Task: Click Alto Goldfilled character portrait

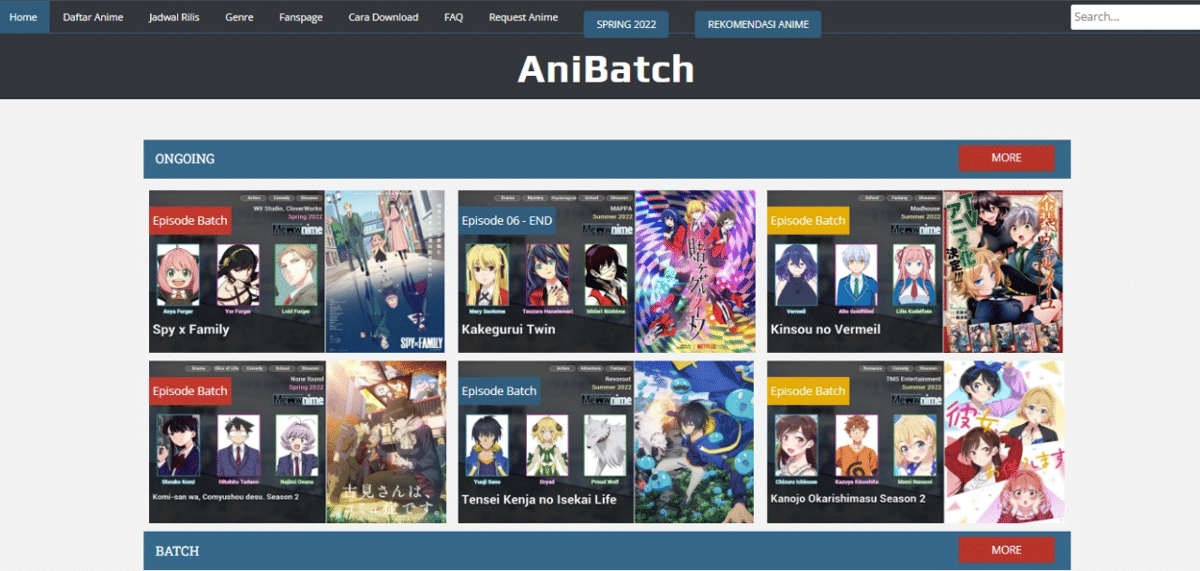Action: click(x=856, y=275)
